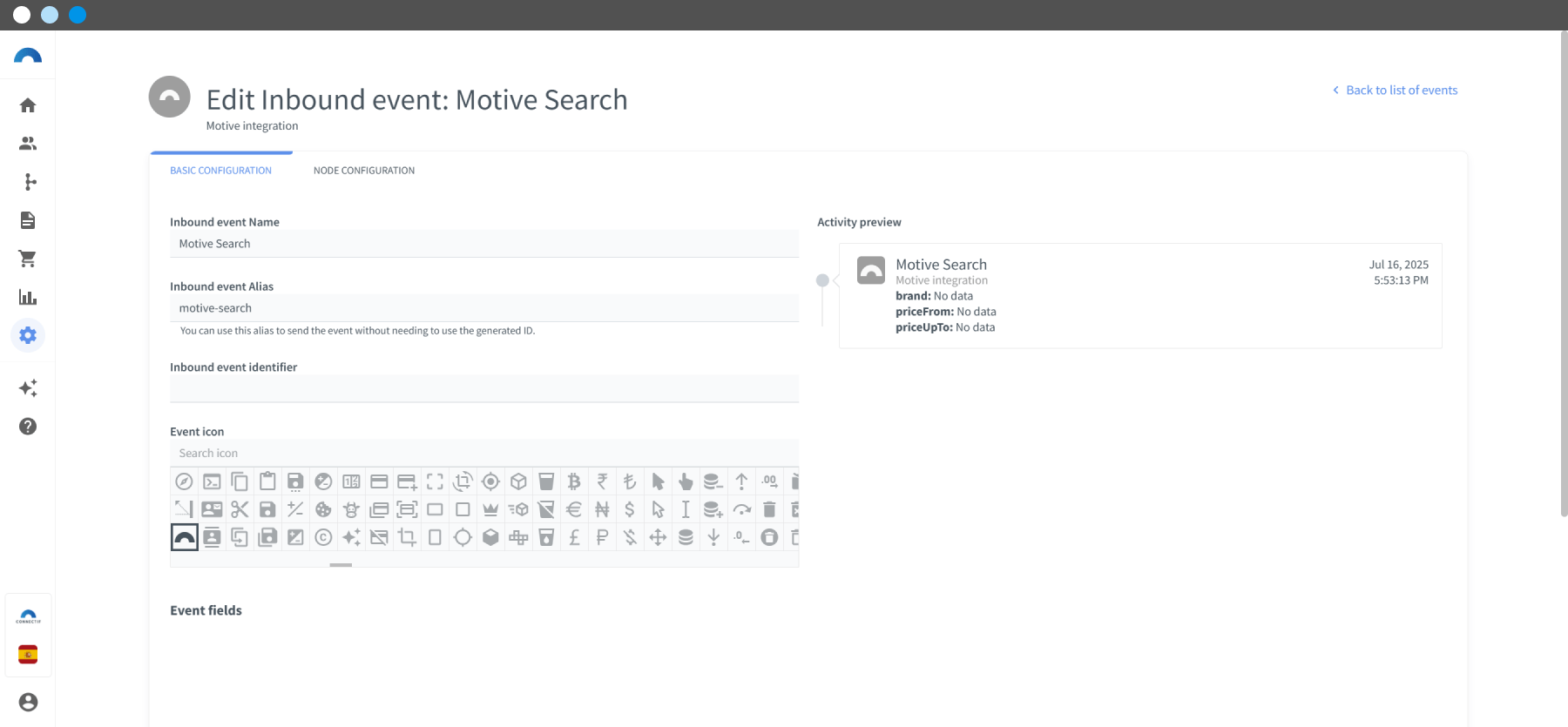This screenshot has width=1568, height=727.
Task: Switch to Node Configuration tab
Action: coord(364,171)
